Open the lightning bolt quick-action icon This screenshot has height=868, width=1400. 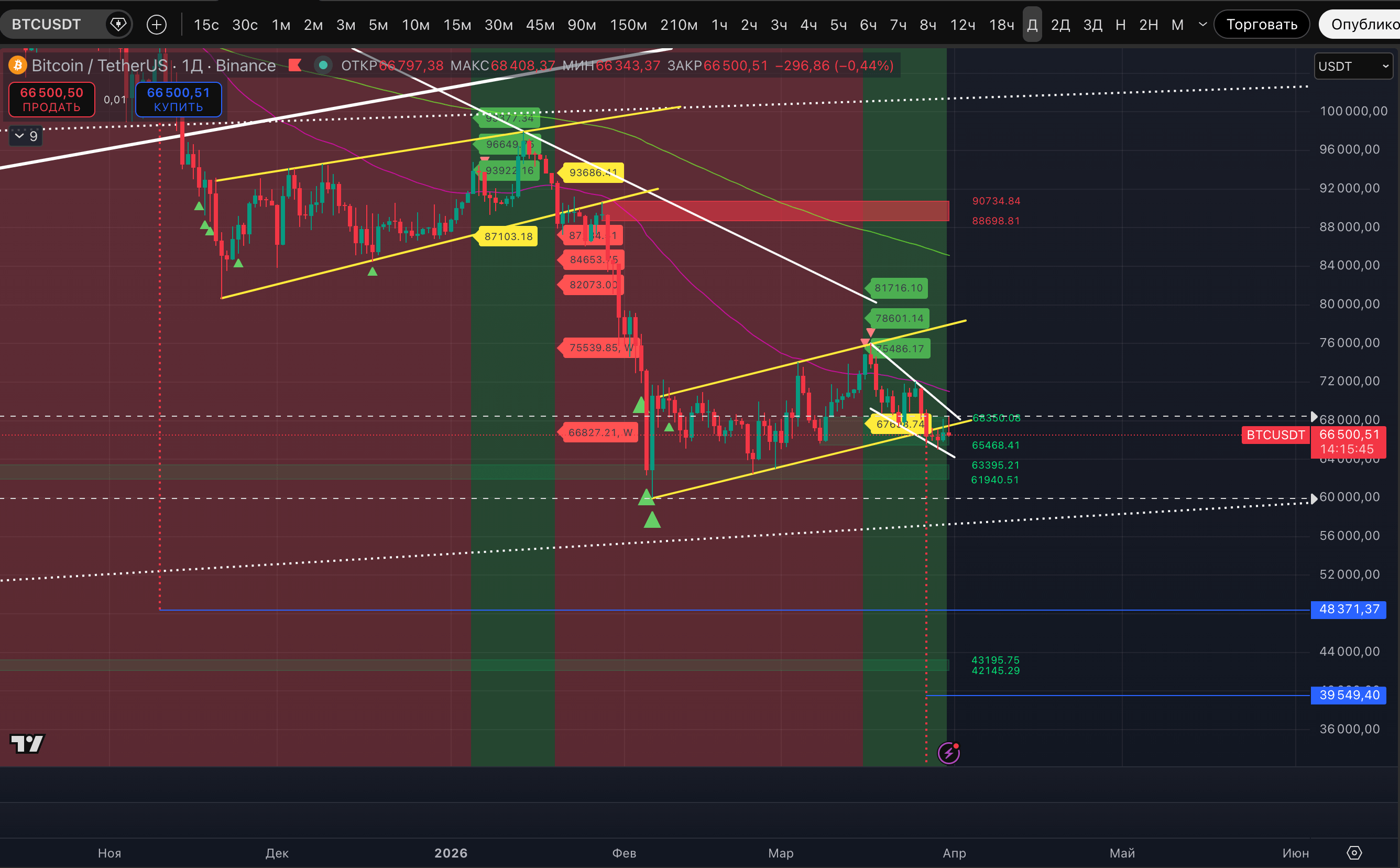click(x=948, y=753)
